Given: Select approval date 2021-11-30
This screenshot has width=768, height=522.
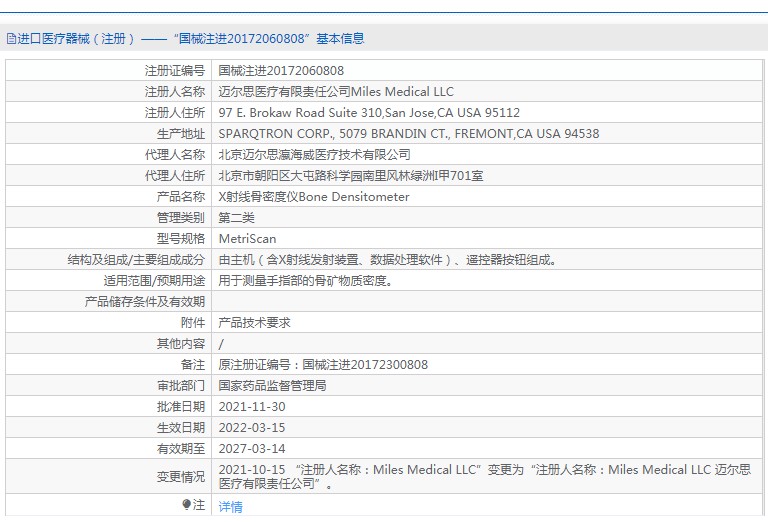Looking at the screenshot, I should [252, 407].
